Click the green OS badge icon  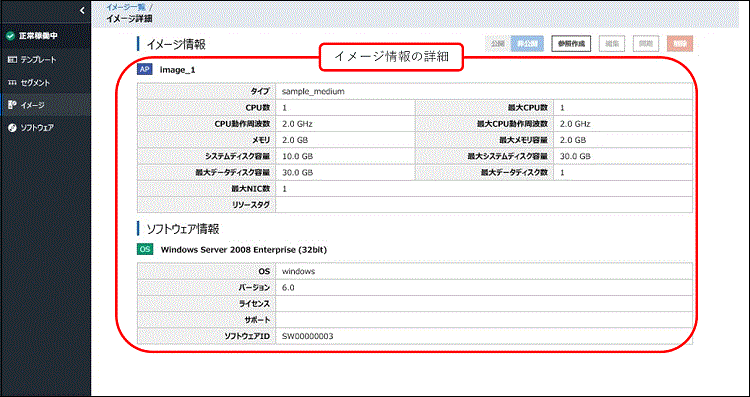[x=145, y=249]
